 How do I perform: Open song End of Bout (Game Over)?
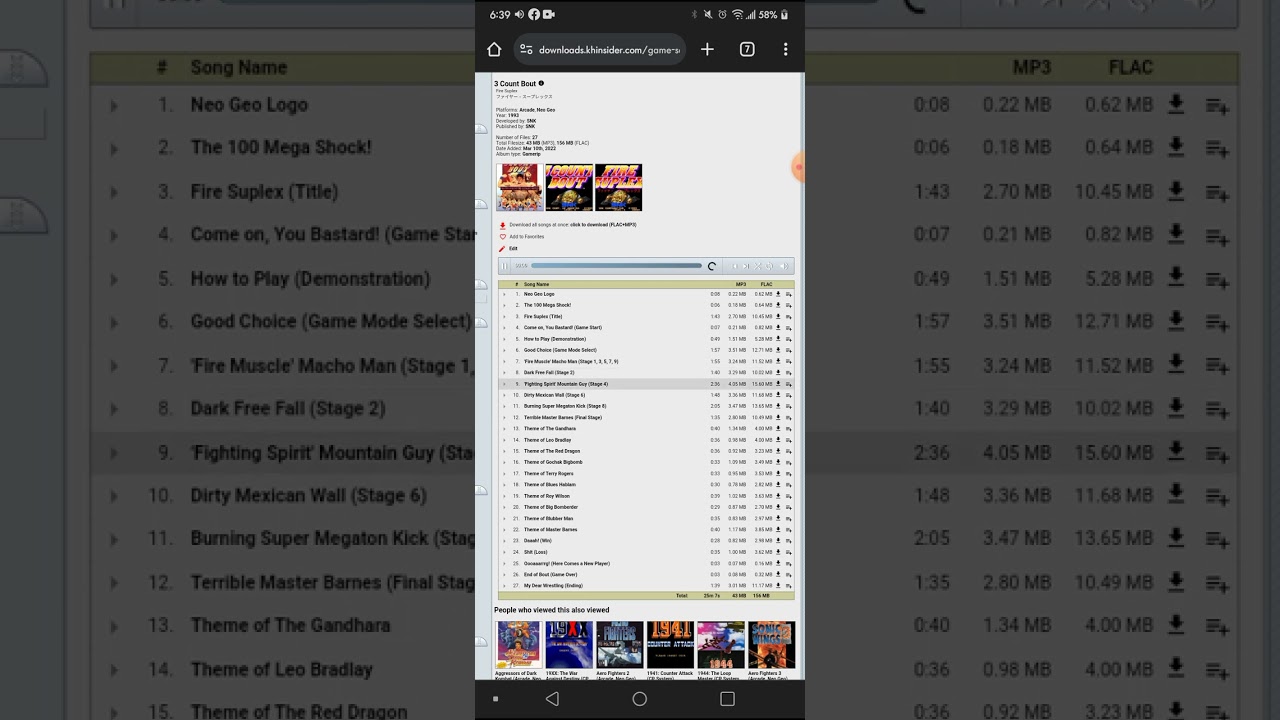[550, 575]
